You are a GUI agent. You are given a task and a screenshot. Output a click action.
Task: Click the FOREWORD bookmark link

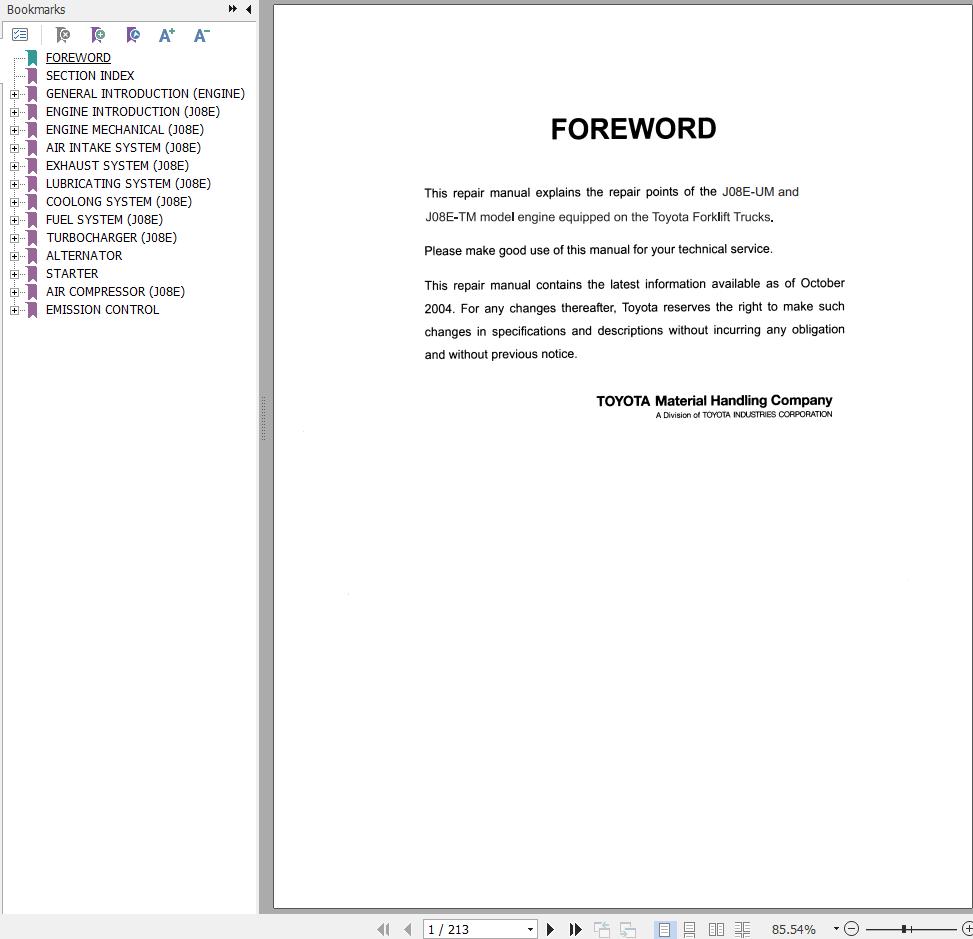click(x=78, y=57)
